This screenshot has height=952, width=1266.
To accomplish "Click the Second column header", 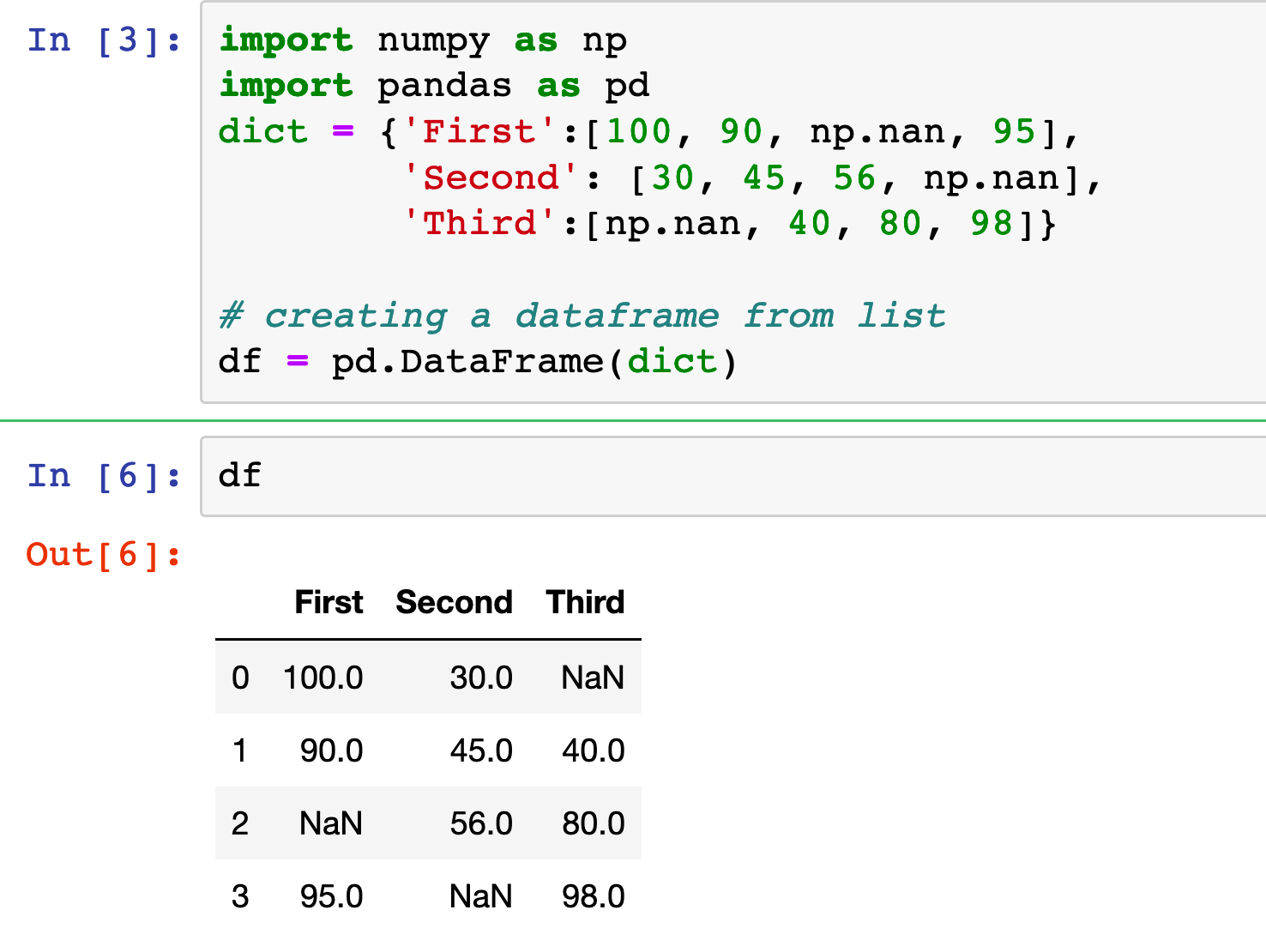I will pyautogui.click(x=454, y=602).
